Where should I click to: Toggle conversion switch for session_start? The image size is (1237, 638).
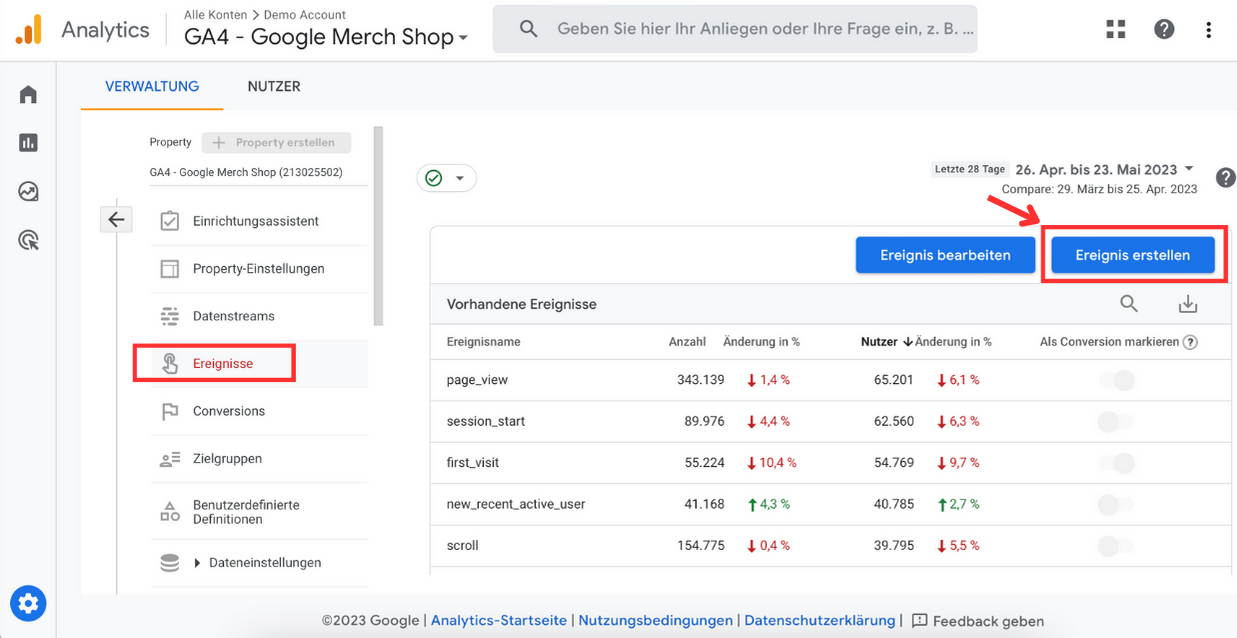[1117, 421]
